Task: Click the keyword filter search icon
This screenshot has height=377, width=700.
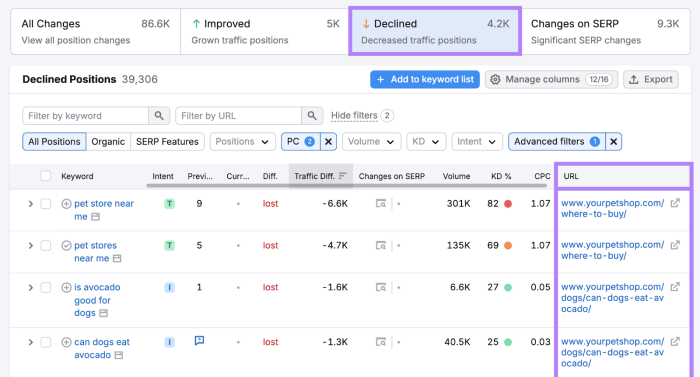Action: pyautogui.click(x=159, y=116)
